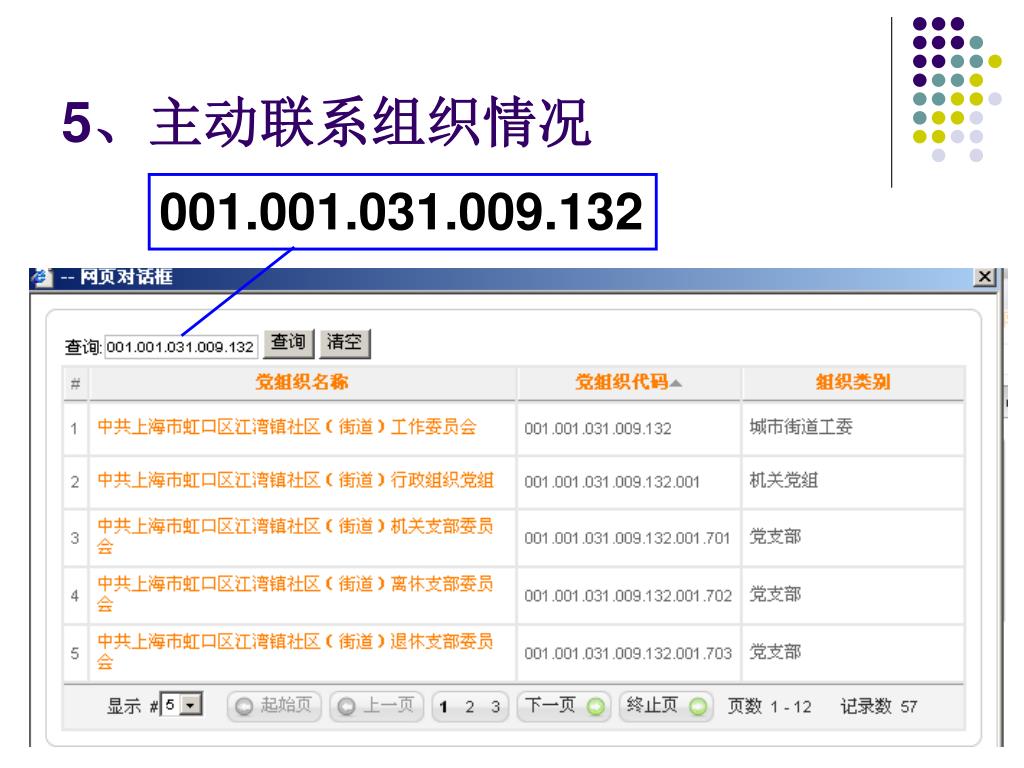The height and width of the screenshot is (768, 1024).
Task: Close the 网页对话框 dialog
Action: [985, 277]
